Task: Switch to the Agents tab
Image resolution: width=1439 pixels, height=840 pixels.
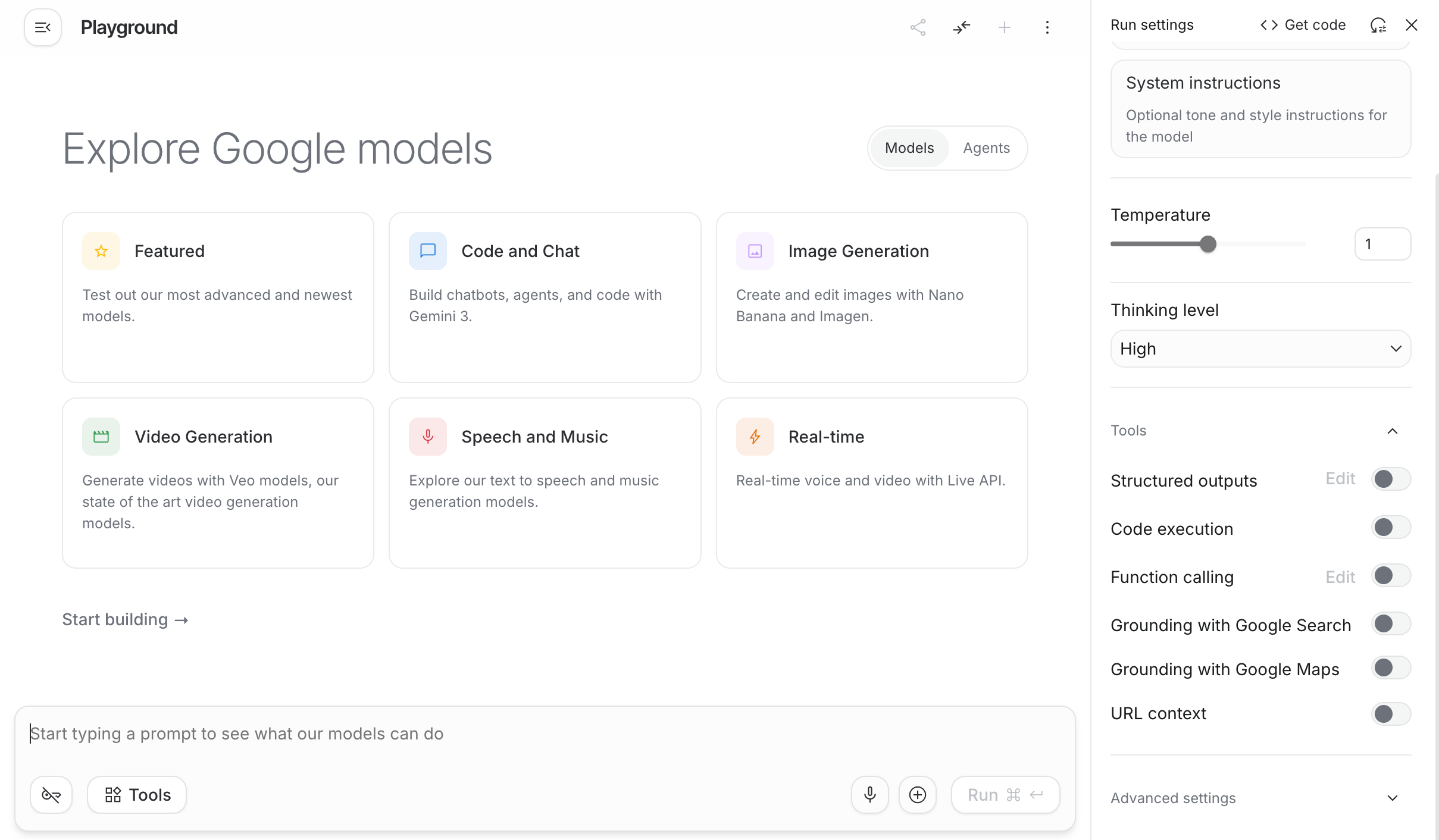Action: 987,148
